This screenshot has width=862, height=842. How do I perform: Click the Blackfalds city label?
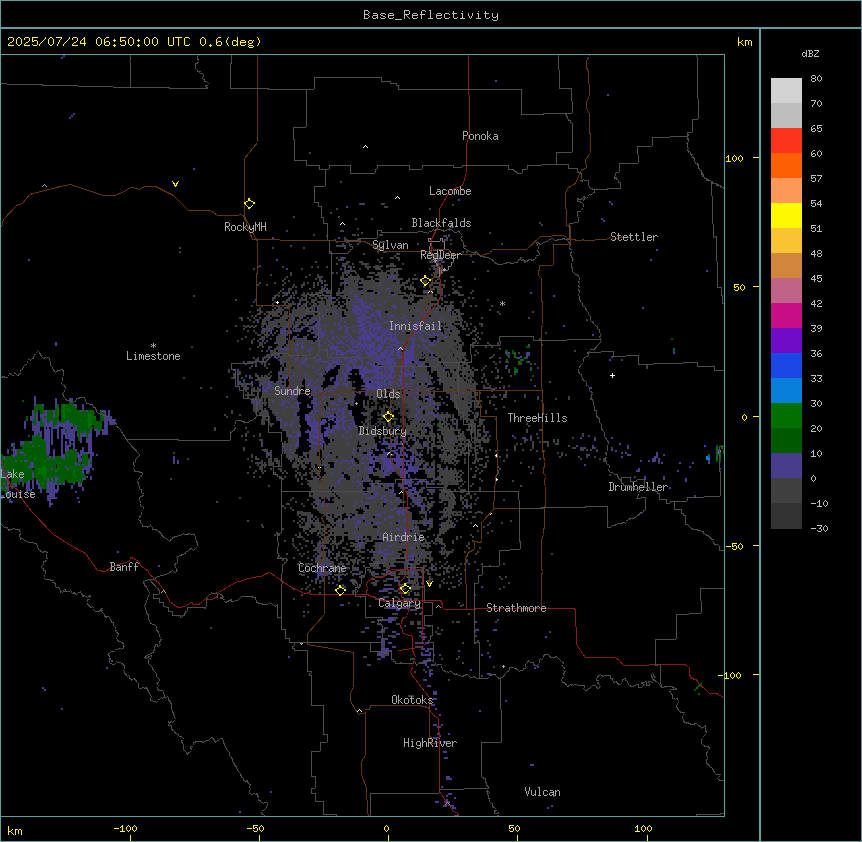coord(441,223)
